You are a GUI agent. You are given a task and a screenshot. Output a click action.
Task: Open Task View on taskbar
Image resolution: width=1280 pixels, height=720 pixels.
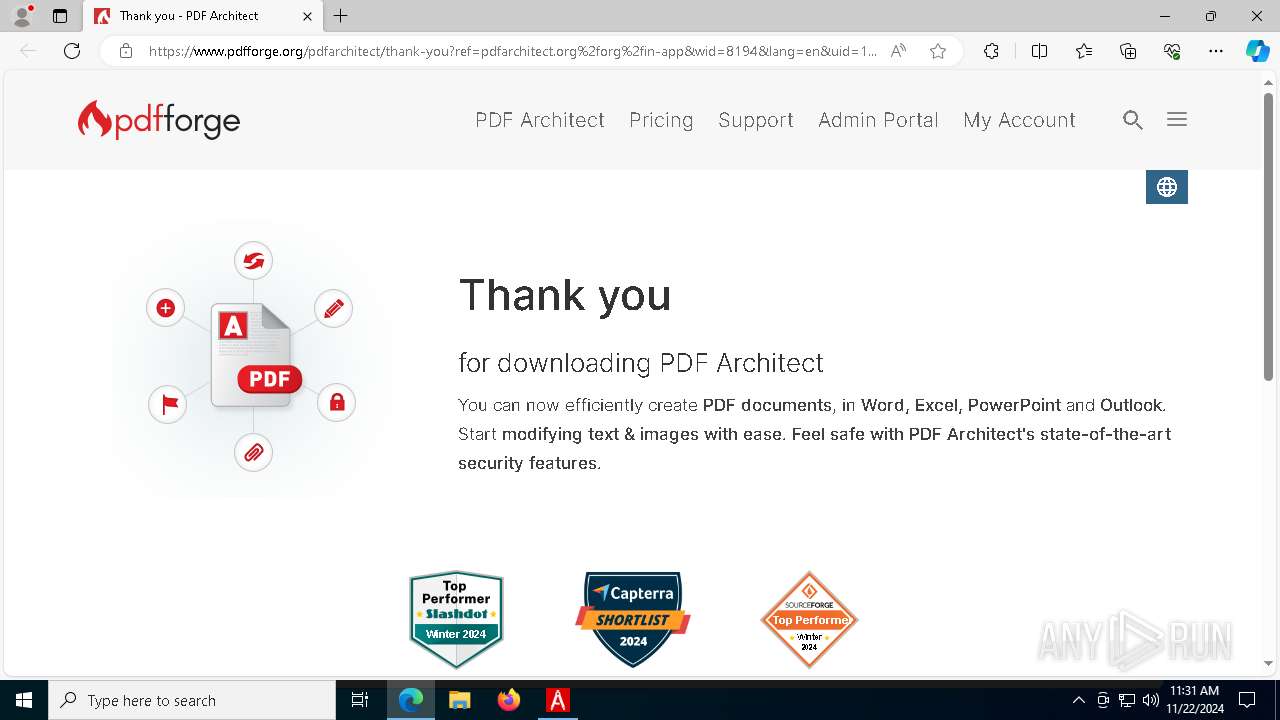coord(360,700)
